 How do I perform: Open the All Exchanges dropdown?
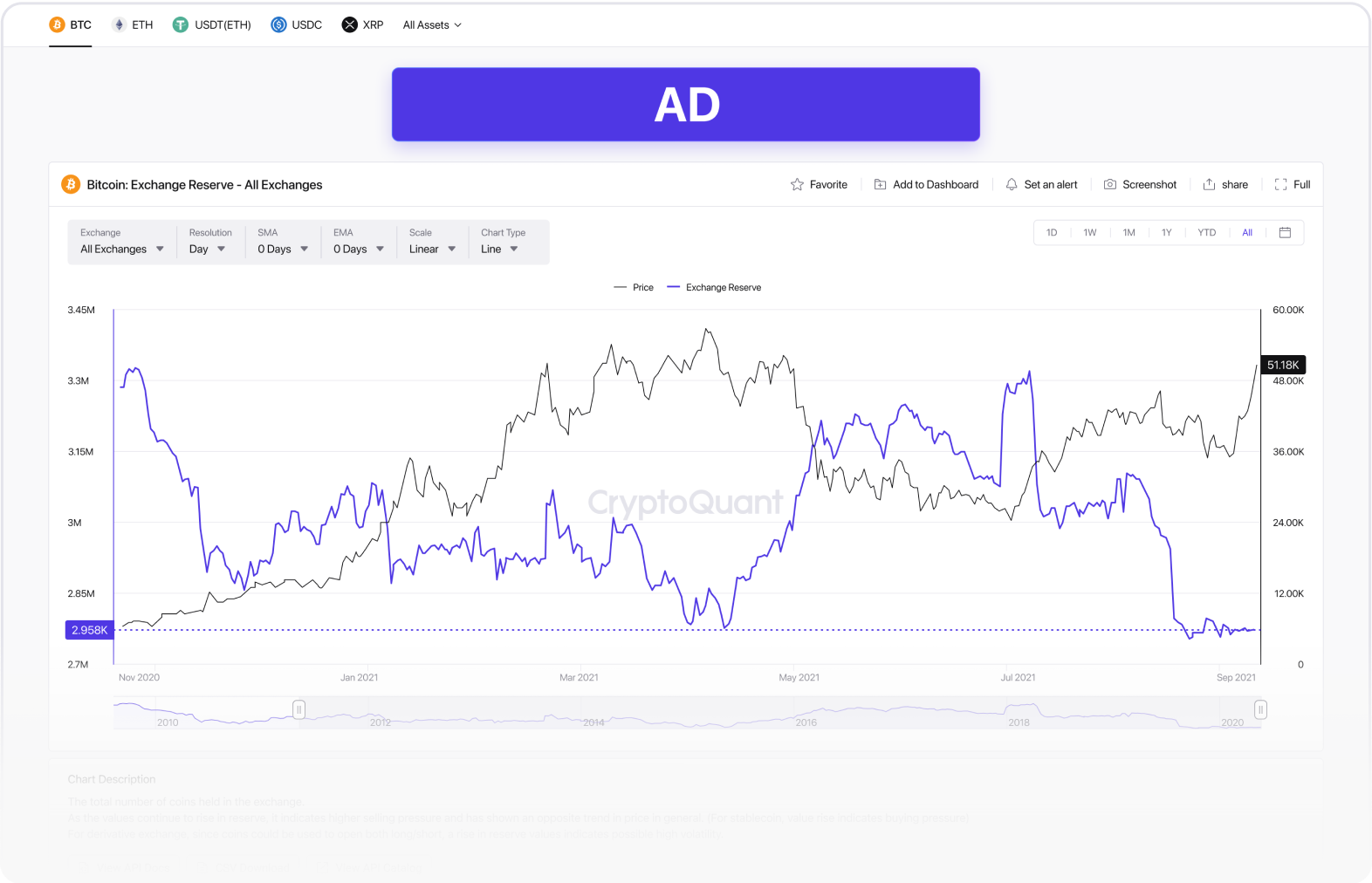click(x=122, y=250)
